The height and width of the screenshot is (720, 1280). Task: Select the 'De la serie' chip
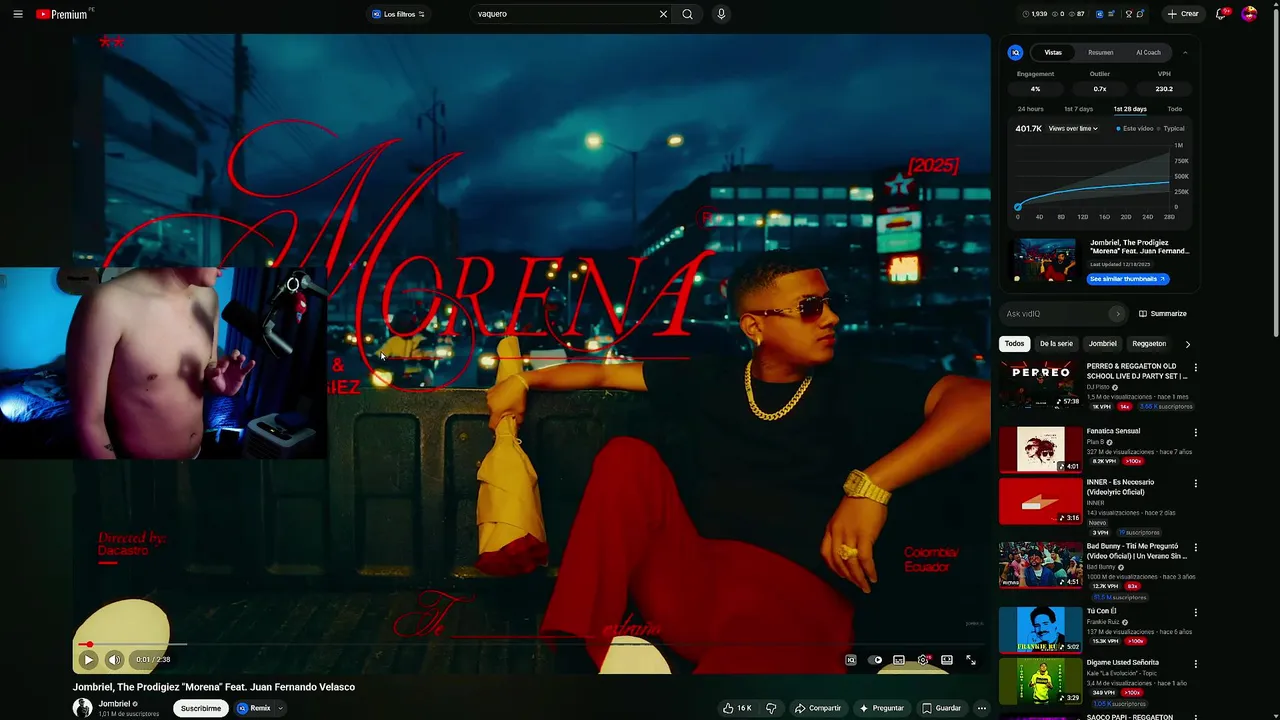tap(1056, 344)
